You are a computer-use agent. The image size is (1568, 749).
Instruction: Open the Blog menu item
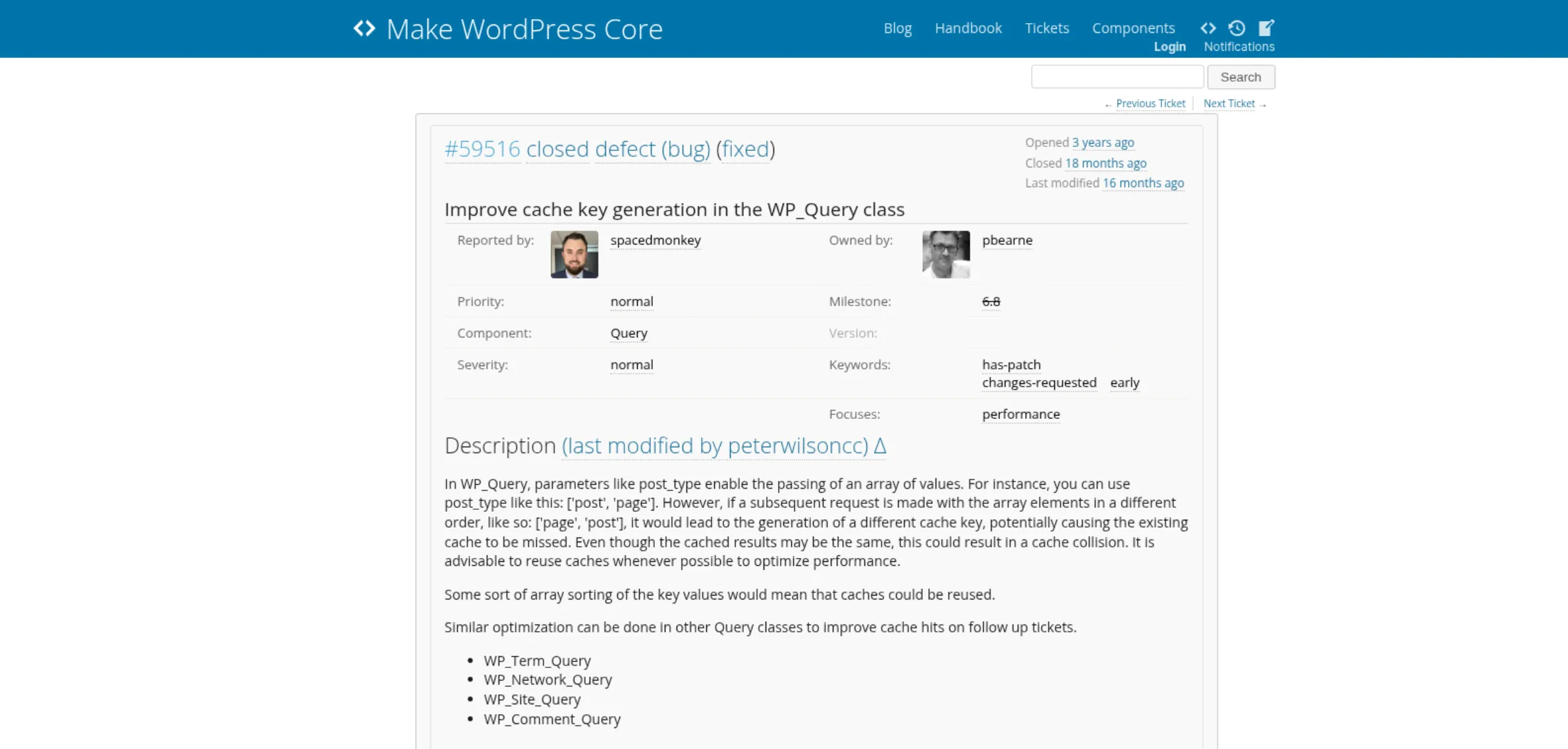click(897, 28)
